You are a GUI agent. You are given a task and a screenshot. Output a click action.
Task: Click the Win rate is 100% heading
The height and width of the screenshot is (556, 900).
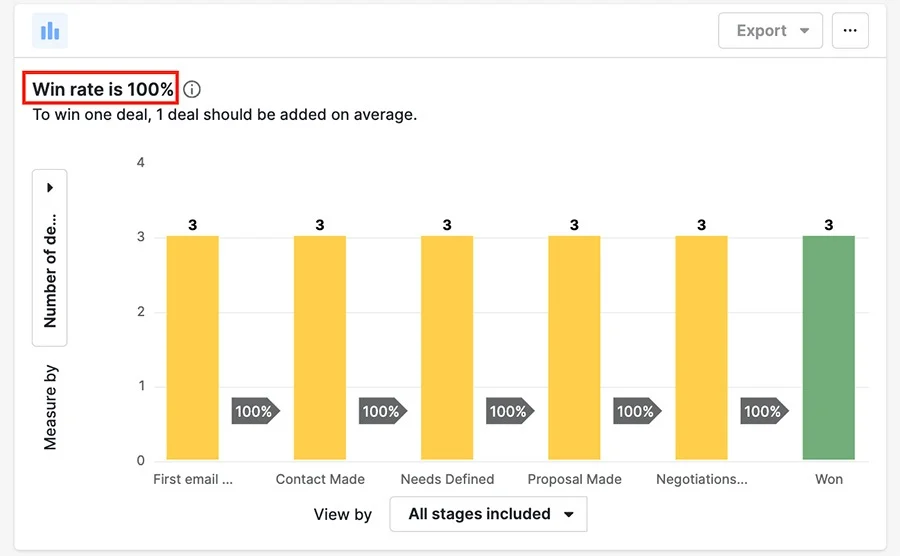tap(102, 89)
